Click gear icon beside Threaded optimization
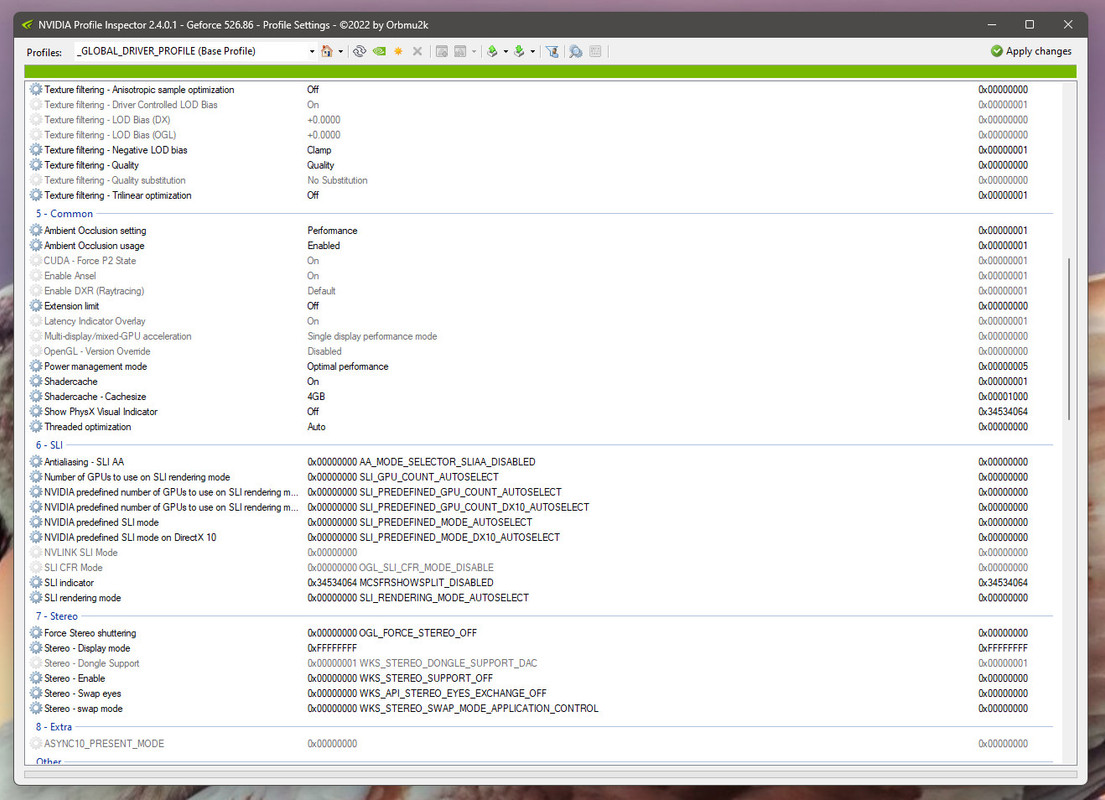The height and width of the screenshot is (800, 1105). (36, 426)
